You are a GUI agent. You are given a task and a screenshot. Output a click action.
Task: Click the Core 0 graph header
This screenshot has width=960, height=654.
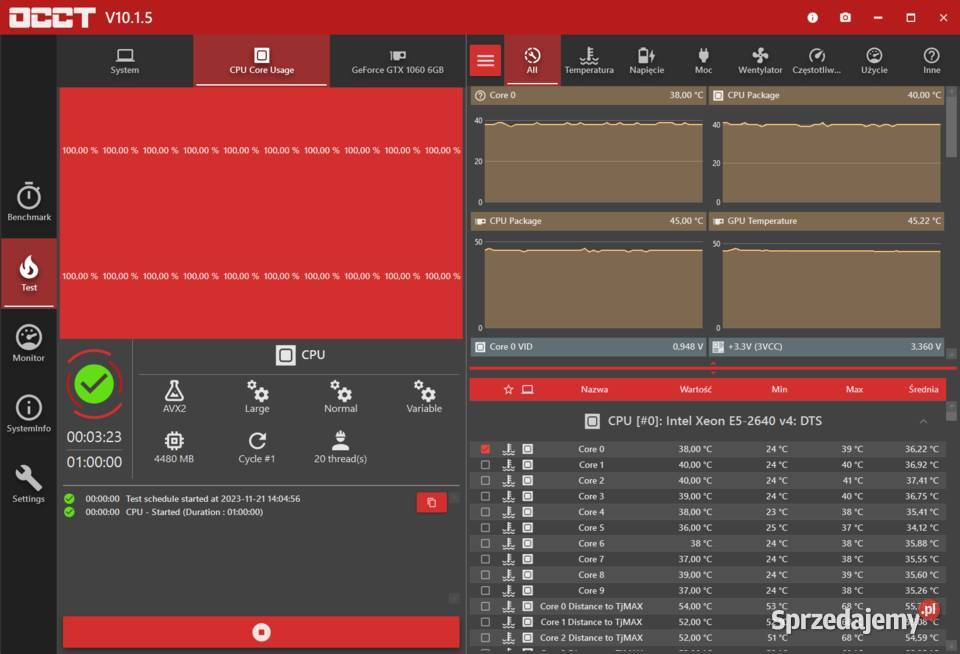[588, 96]
